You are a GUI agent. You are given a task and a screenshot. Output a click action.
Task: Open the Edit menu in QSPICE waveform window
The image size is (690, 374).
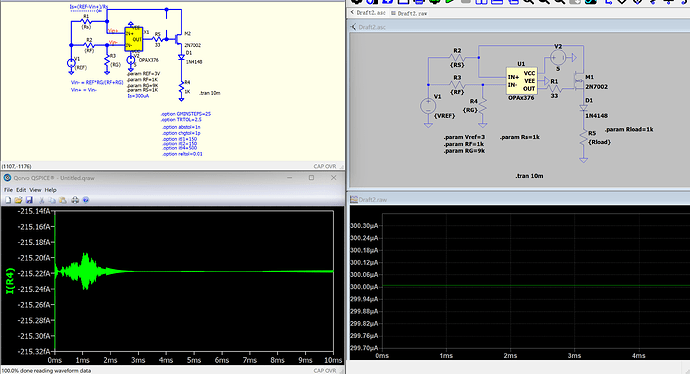[x=21, y=190]
